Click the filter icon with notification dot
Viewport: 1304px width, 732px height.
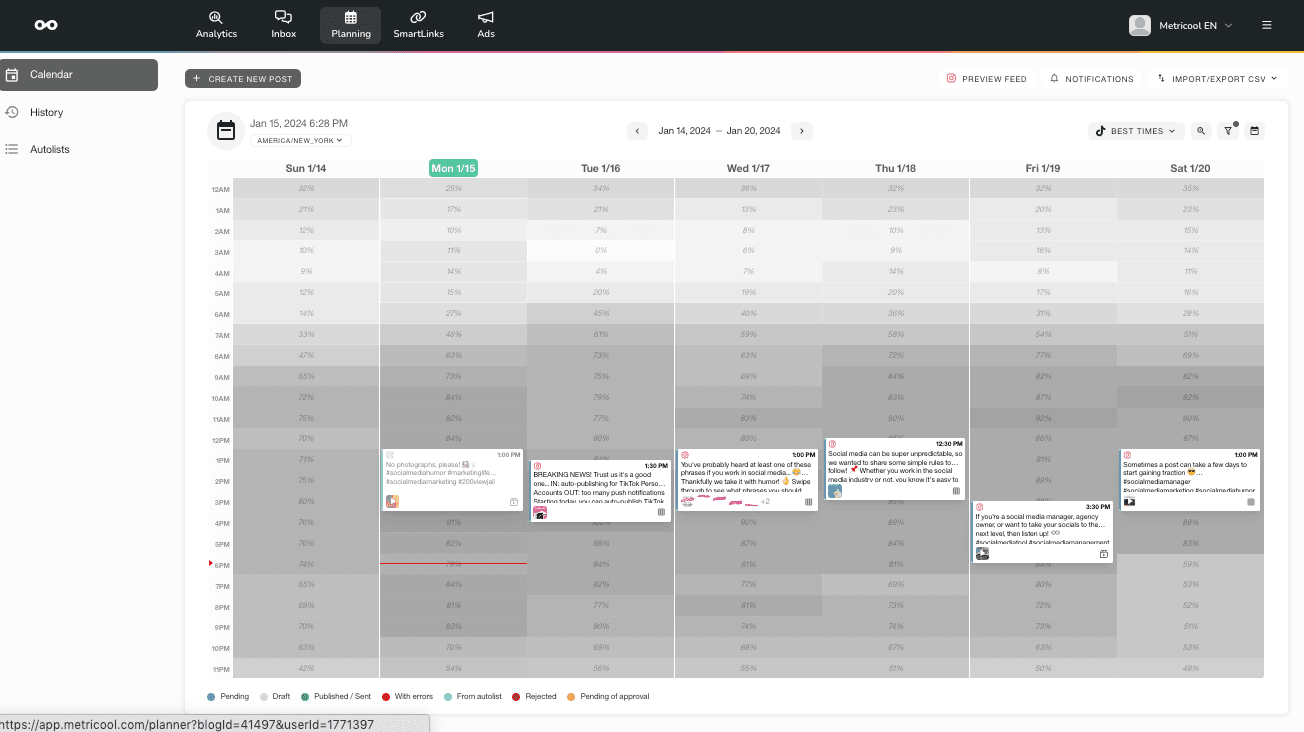[x=1229, y=131]
